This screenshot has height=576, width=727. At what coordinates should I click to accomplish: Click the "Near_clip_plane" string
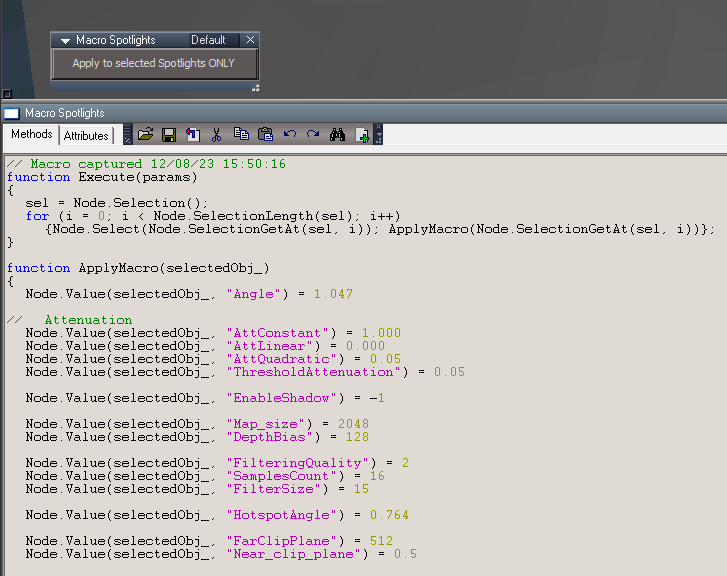[293, 554]
